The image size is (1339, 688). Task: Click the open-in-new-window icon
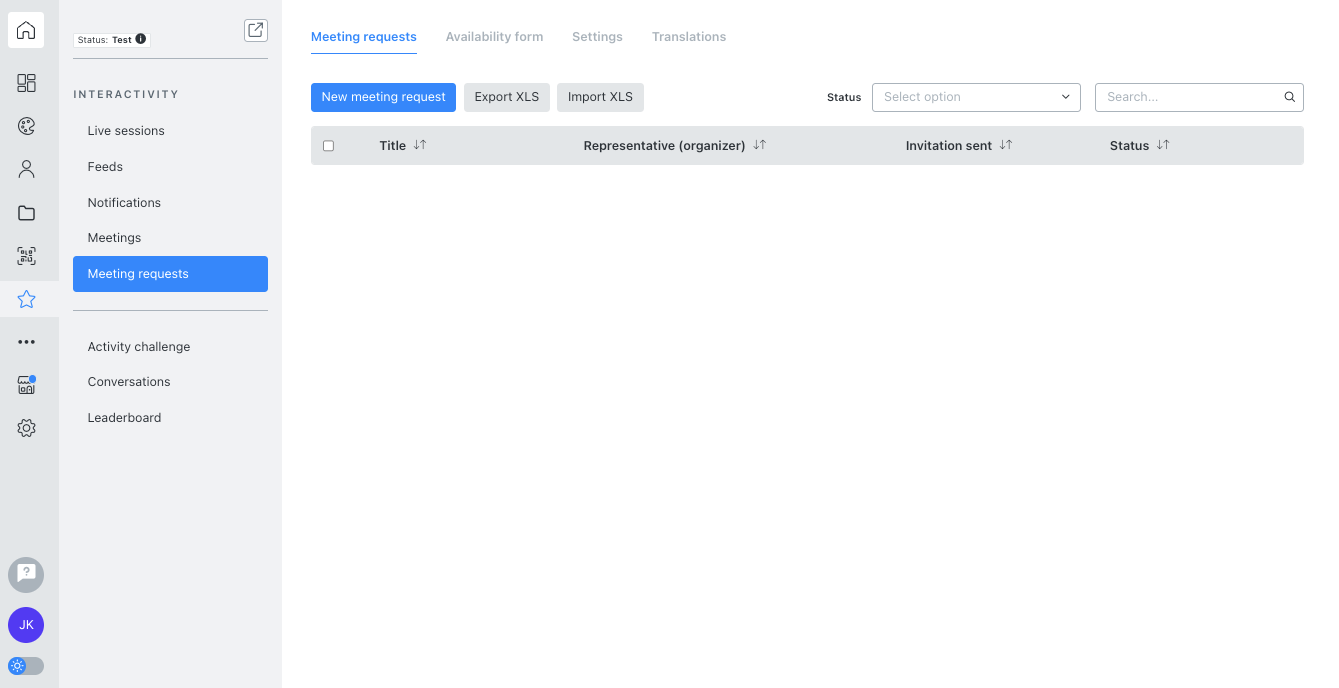tap(256, 30)
